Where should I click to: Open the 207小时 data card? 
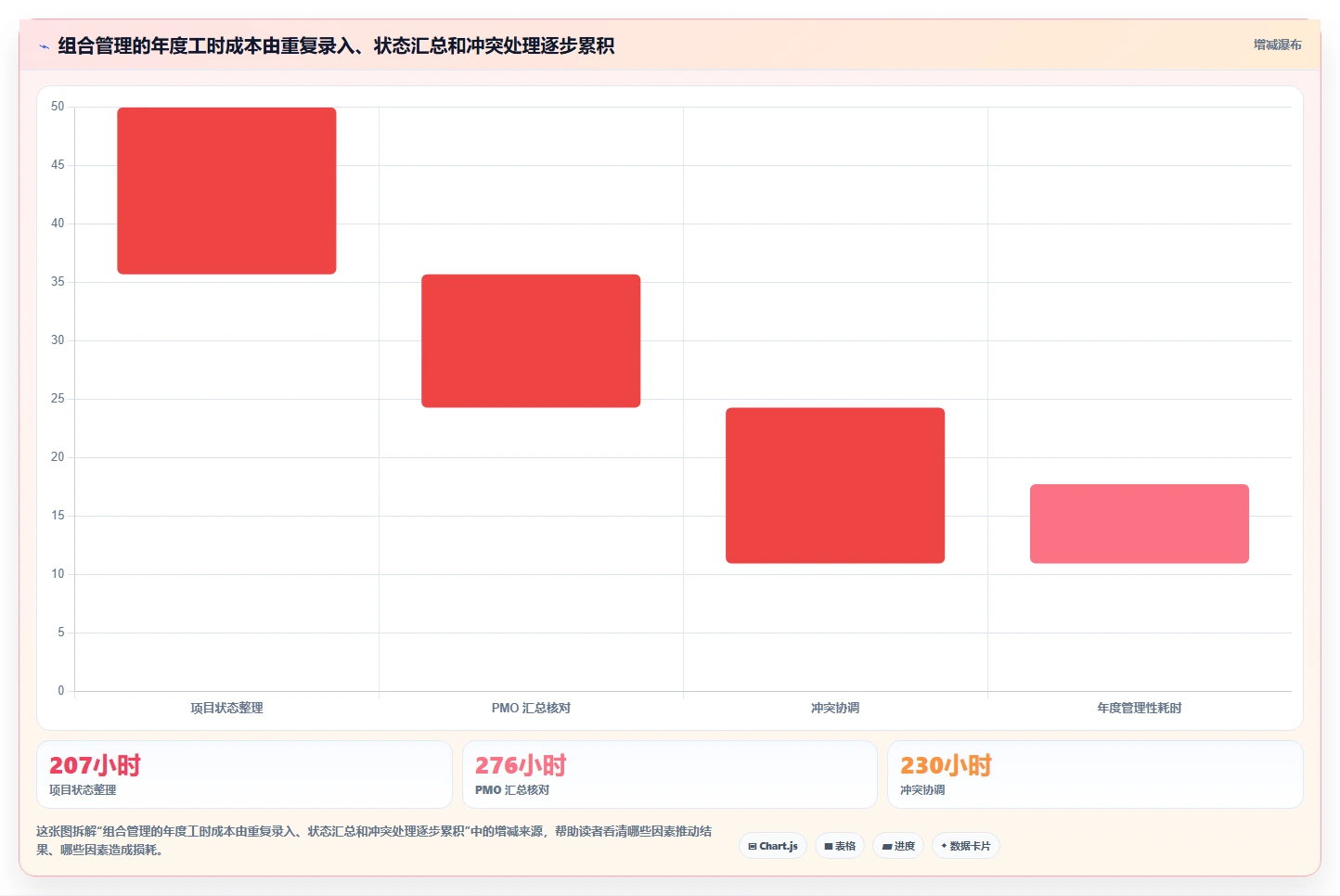click(x=244, y=774)
